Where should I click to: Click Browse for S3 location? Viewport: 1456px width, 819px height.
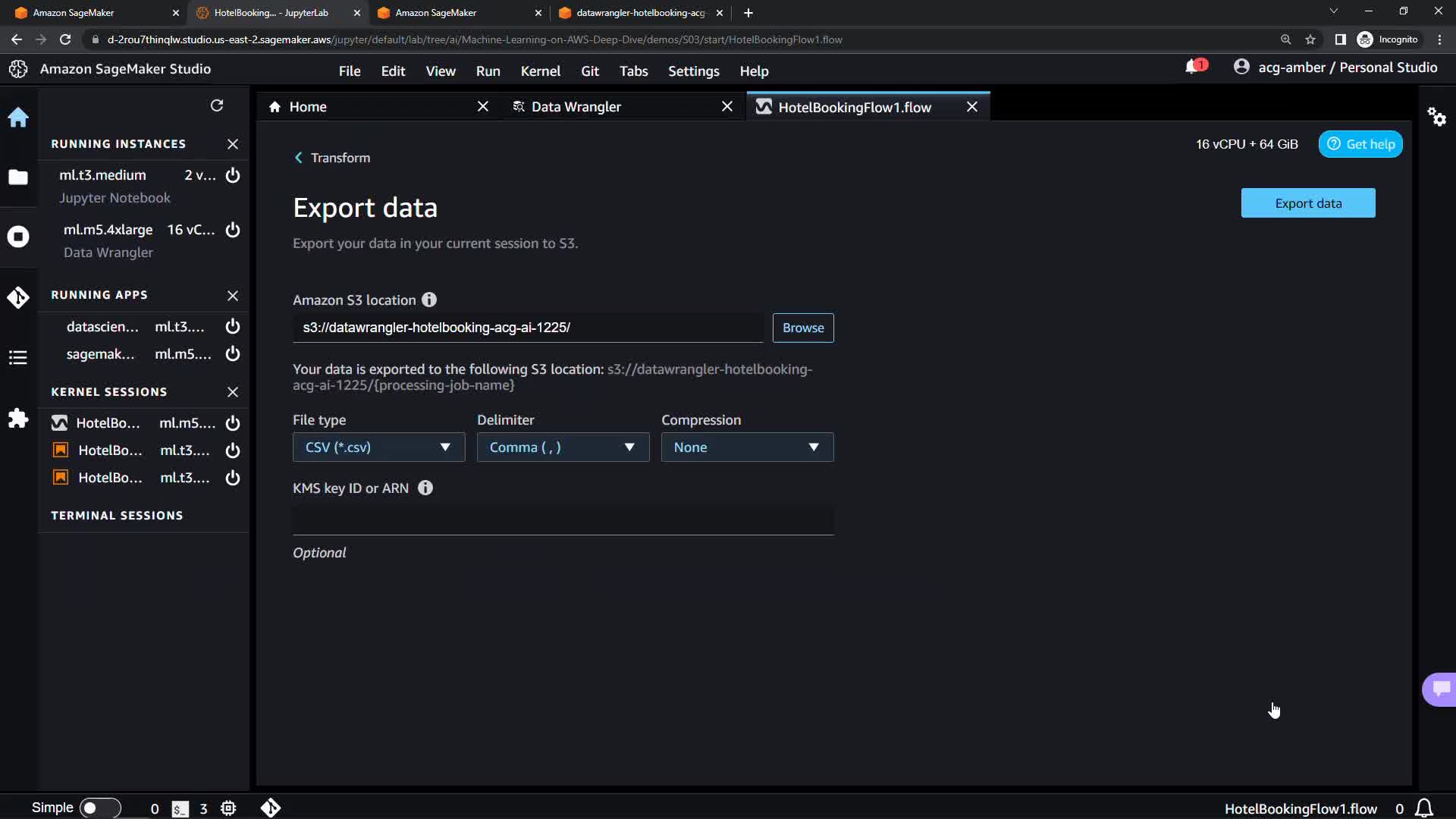pyautogui.click(x=802, y=328)
